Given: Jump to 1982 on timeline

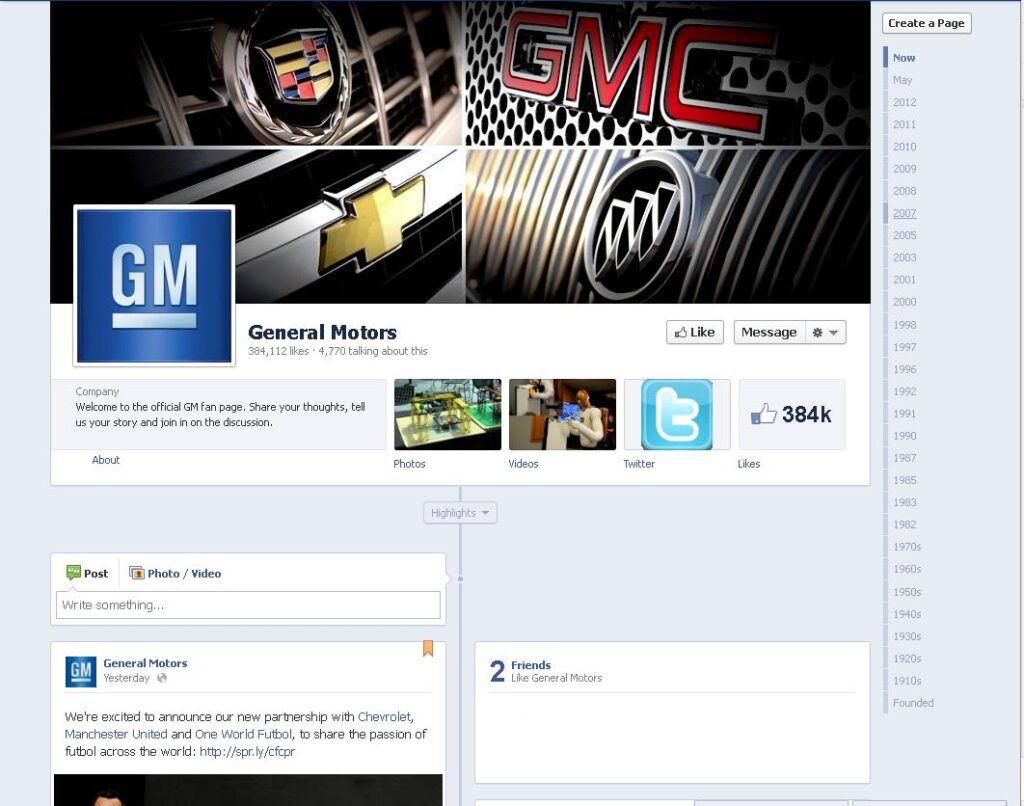Looking at the screenshot, I should [904, 524].
